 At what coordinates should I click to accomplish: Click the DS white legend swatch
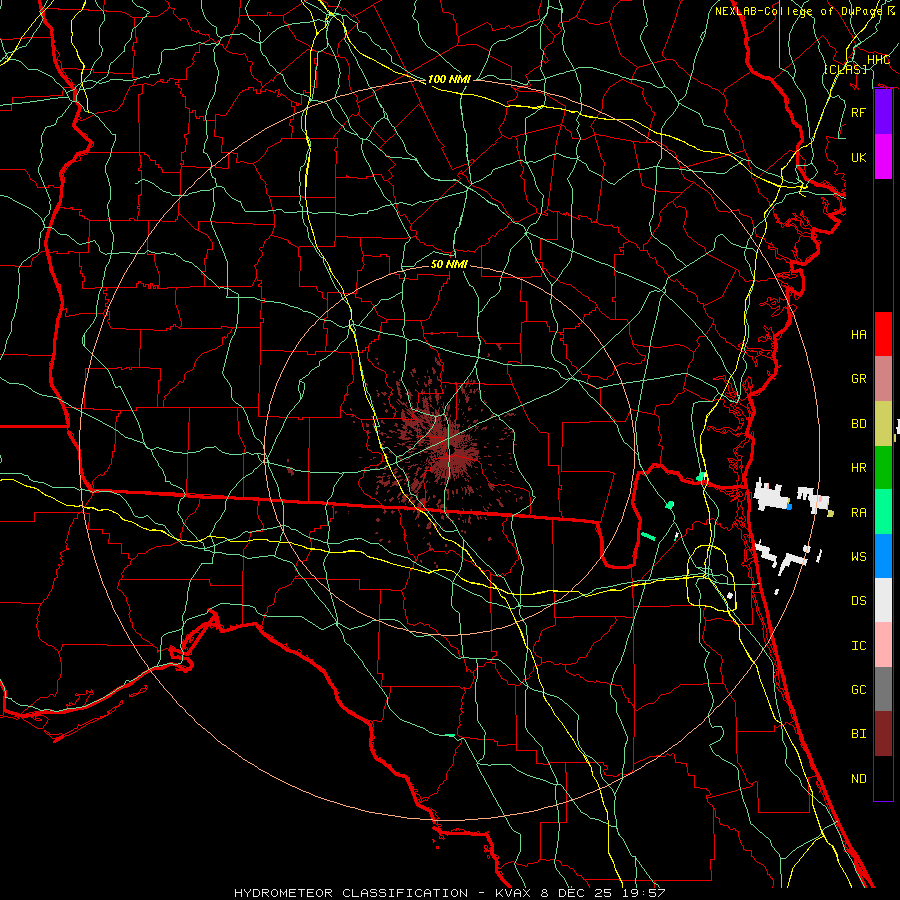pos(883,600)
